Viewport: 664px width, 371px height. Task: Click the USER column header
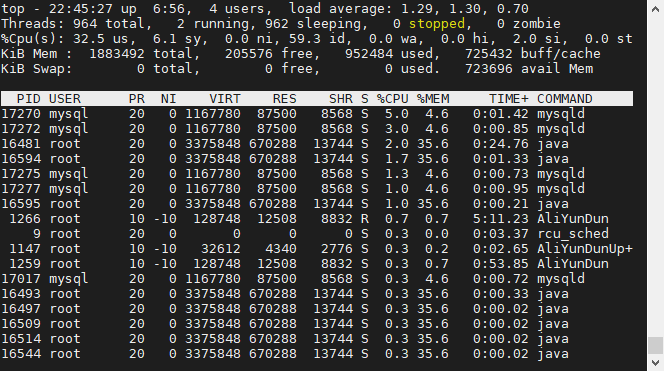(x=65, y=99)
